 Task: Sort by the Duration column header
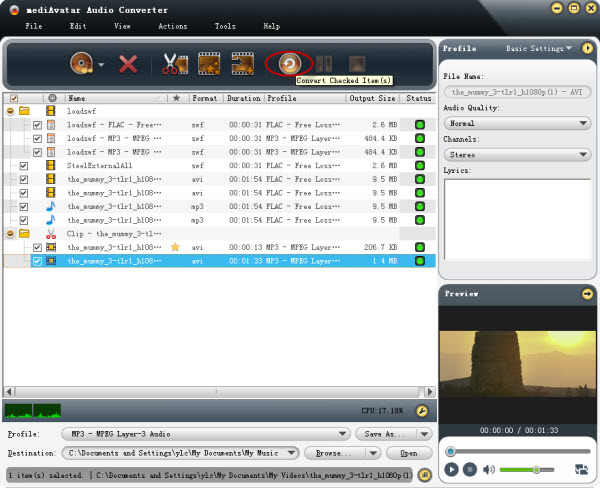(244, 98)
